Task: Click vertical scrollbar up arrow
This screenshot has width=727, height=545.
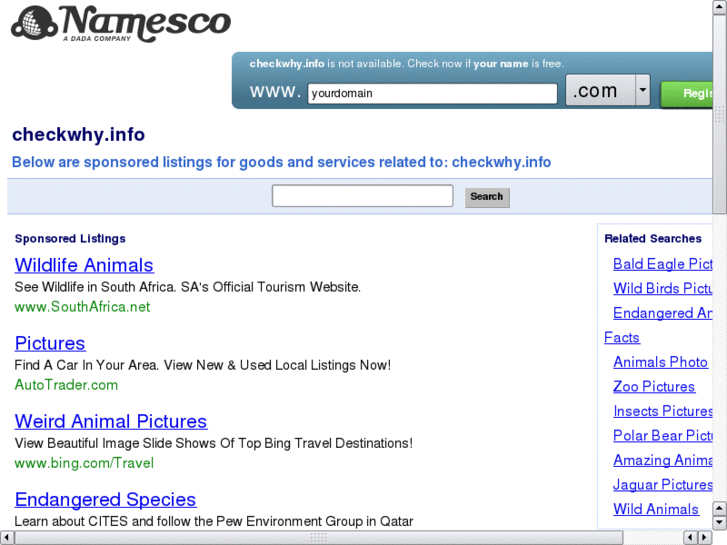Action: pos(720,7)
